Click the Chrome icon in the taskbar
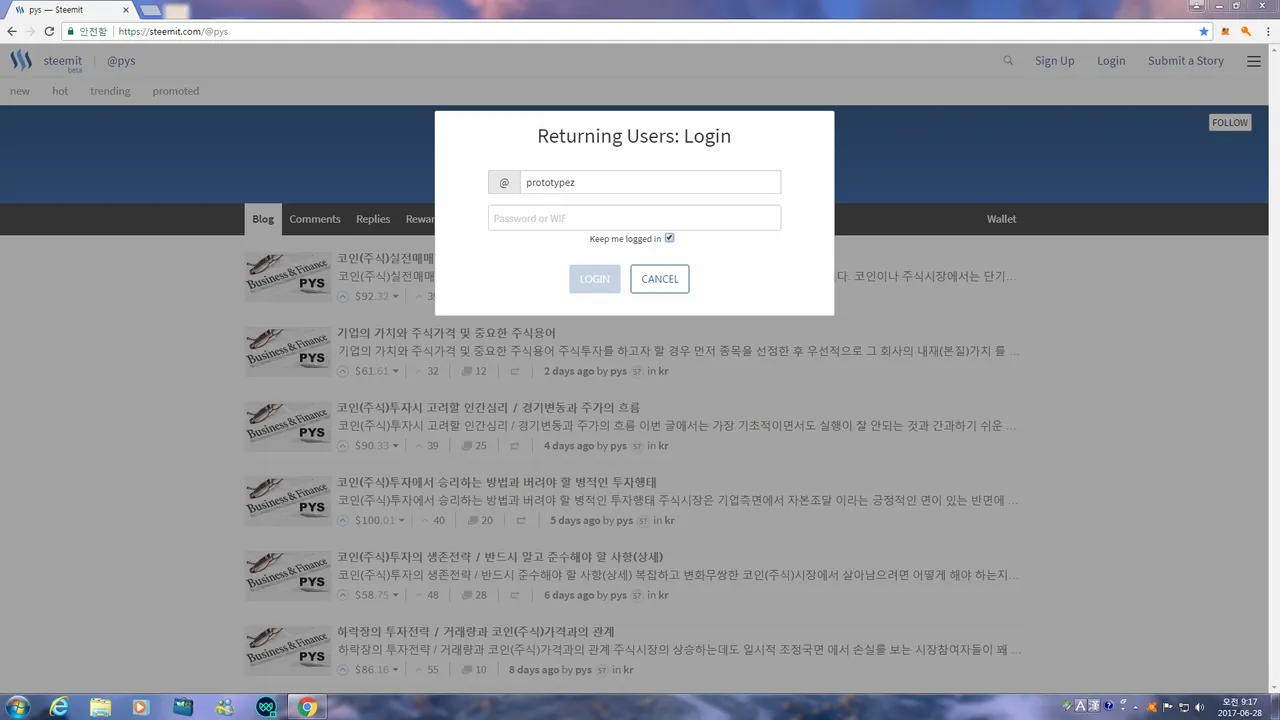 tap(306, 707)
